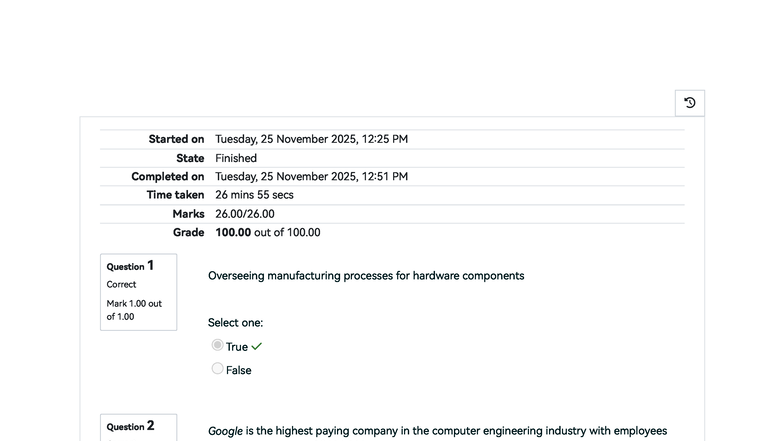Click the 'Time taken' label
This screenshot has height=441, width=784.
(175, 195)
